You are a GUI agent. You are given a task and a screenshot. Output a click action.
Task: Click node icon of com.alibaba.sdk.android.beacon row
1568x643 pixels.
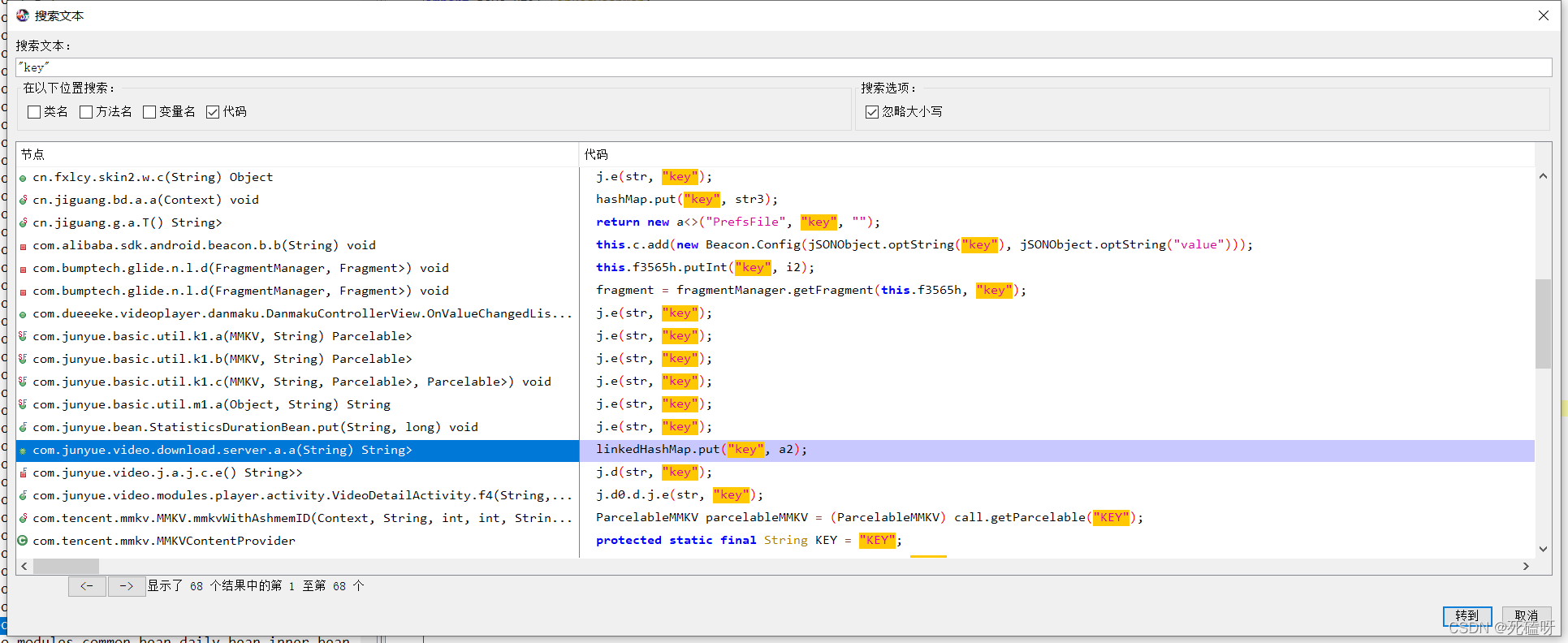coord(24,246)
